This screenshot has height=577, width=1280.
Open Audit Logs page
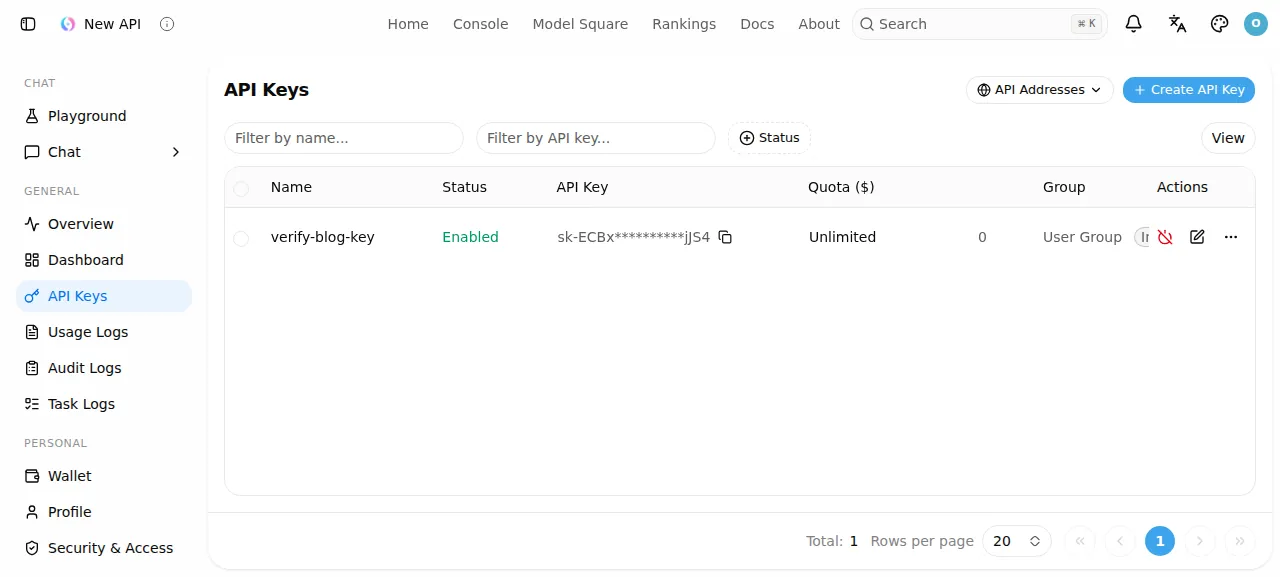[104, 368]
